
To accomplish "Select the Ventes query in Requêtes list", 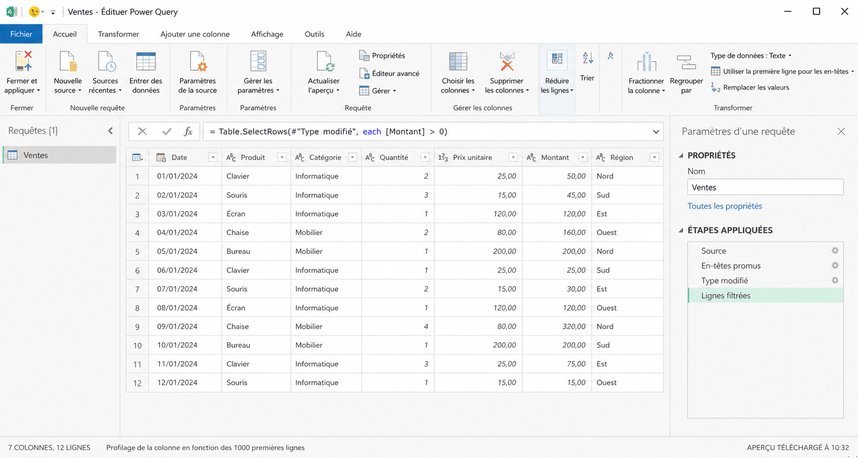I will 60,155.
